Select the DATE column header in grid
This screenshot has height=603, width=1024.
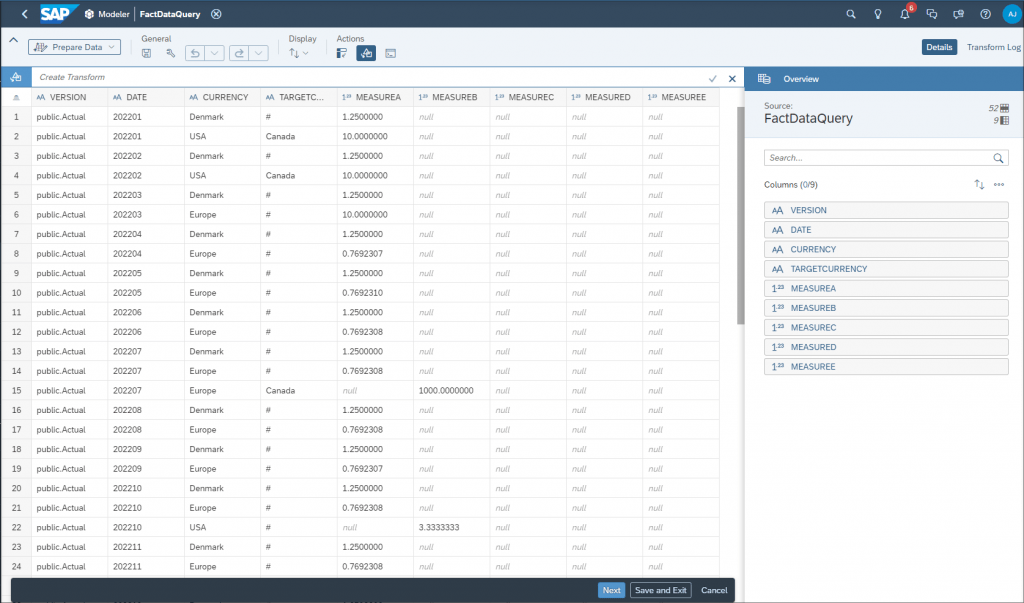click(x=146, y=97)
